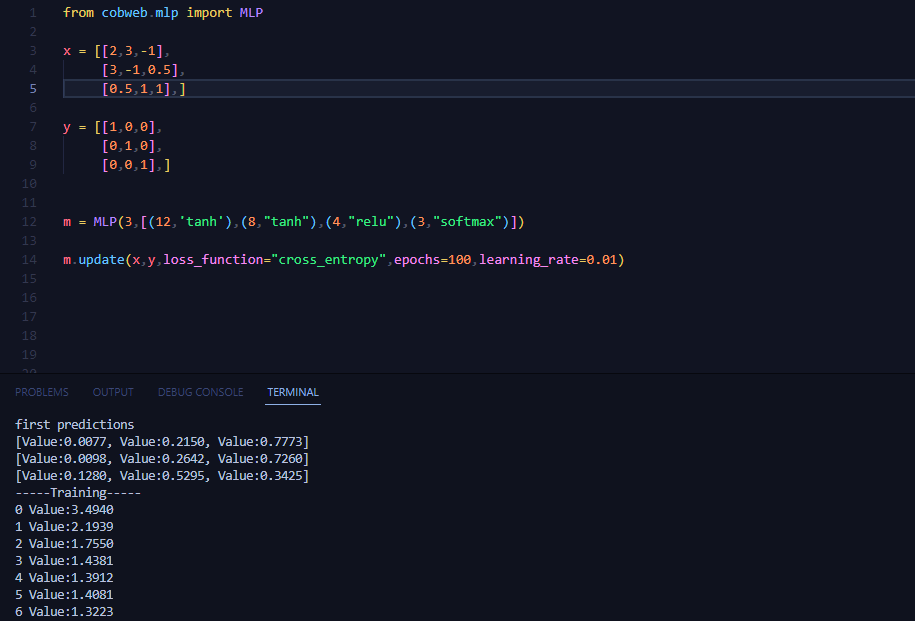Click the 'update' method call on line 14
The image size is (915, 621).
pyautogui.click(x=102, y=260)
